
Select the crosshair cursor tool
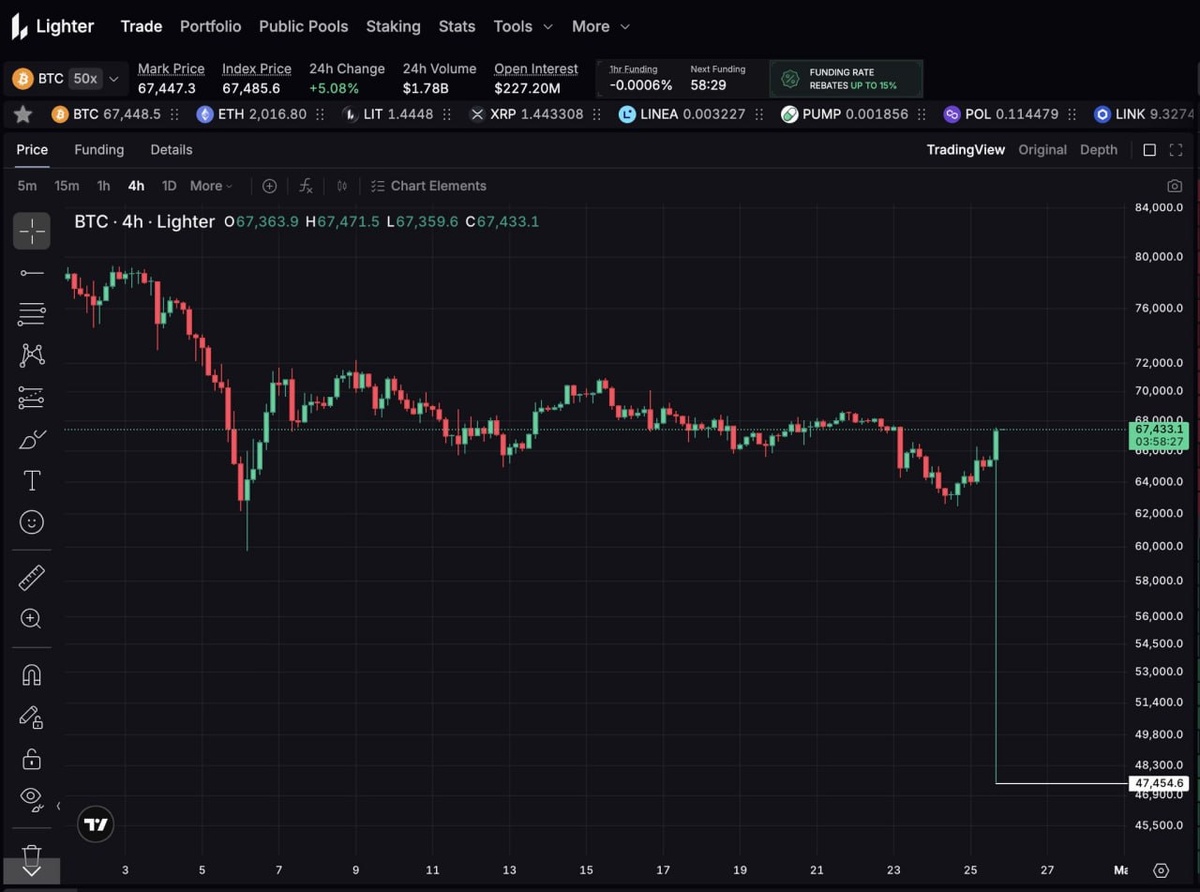tap(32, 231)
